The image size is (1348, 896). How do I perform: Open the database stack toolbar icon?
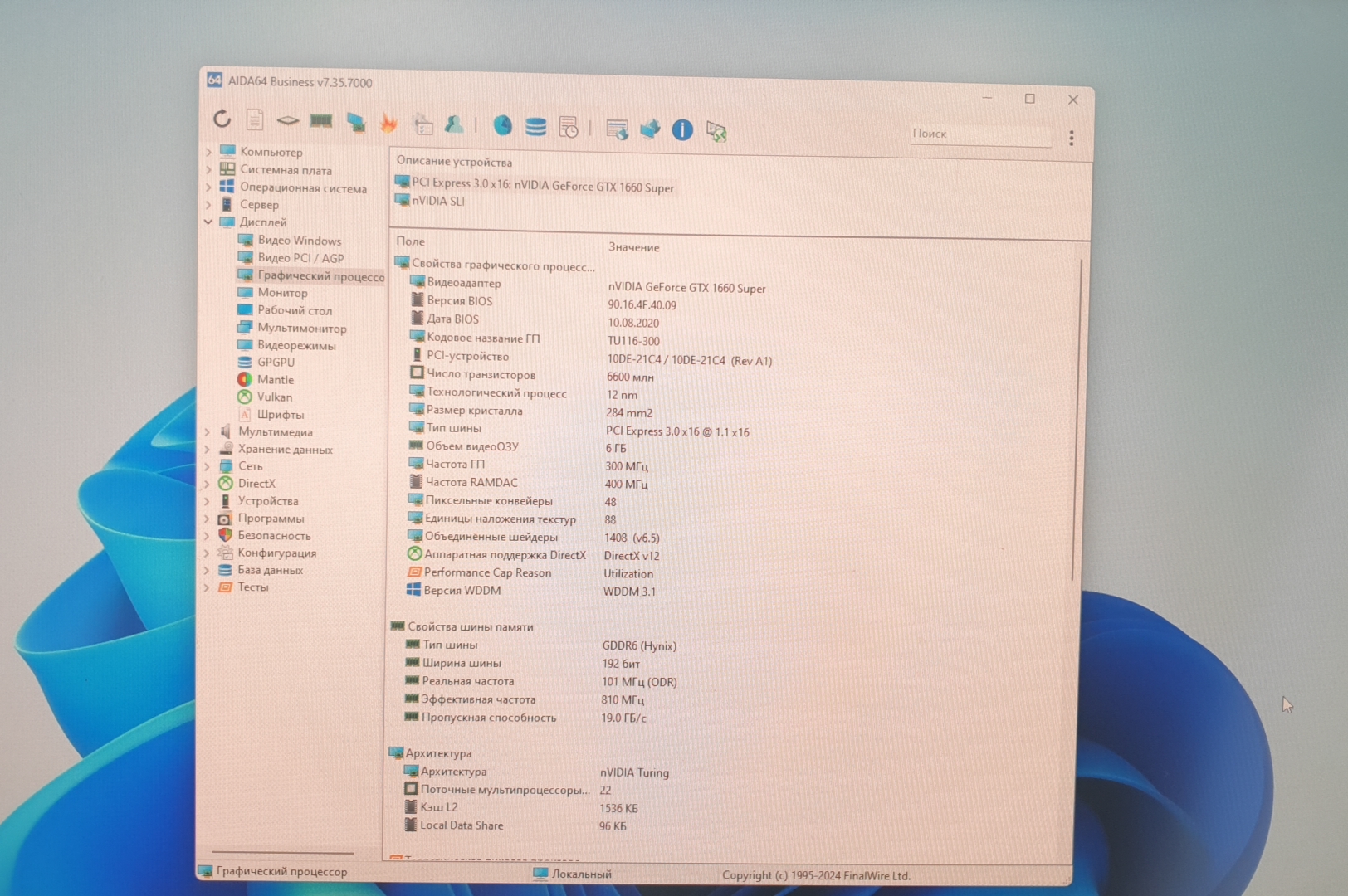tap(536, 127)
